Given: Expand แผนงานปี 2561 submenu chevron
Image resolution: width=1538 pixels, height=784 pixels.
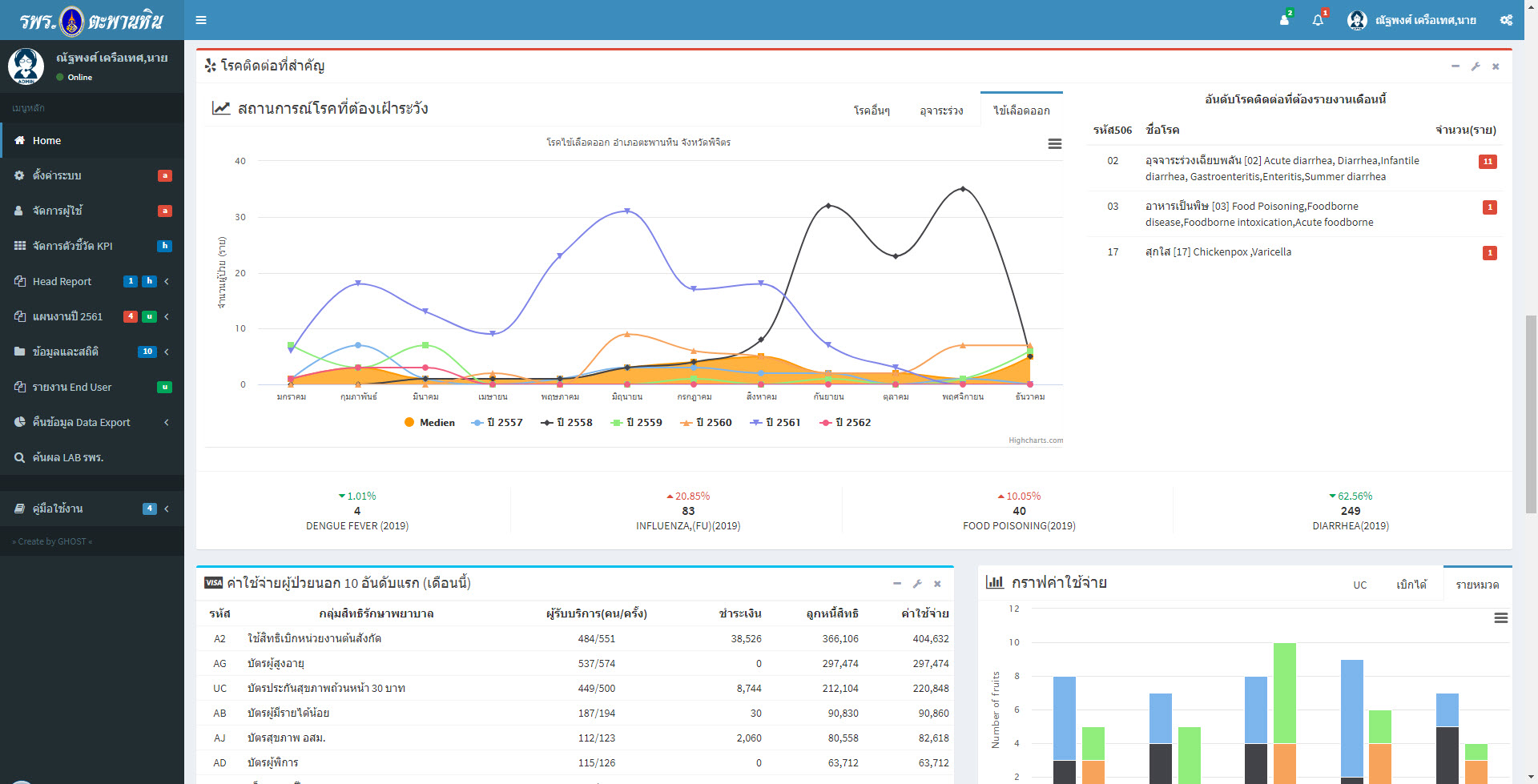Looking at the screenshot, I should 167,316.
